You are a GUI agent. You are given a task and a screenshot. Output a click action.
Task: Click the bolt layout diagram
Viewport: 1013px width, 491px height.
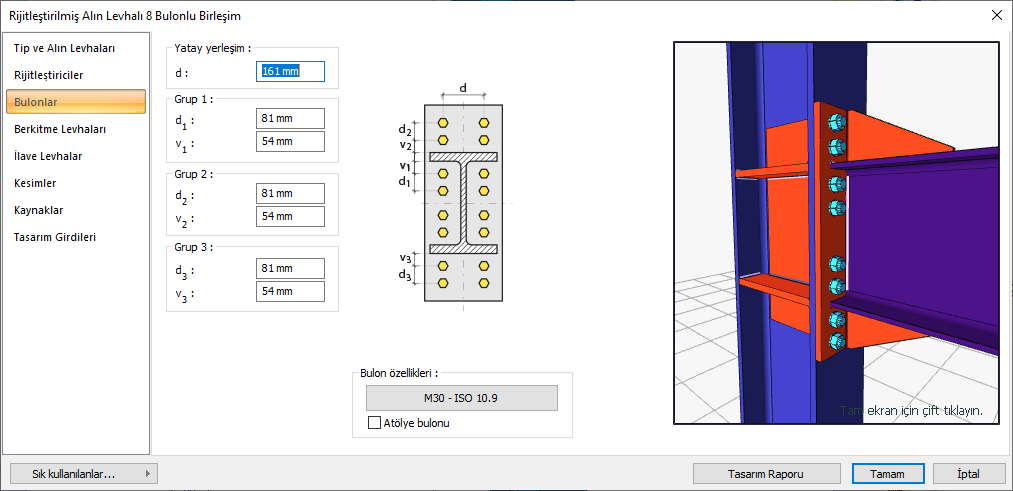[x=457, y=198]
